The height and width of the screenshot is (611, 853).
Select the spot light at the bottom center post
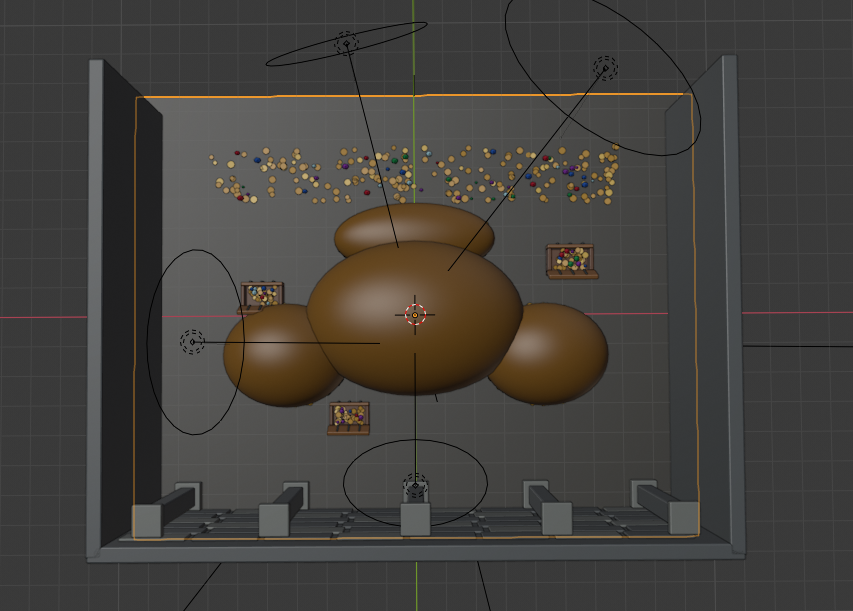coord(416,485)
